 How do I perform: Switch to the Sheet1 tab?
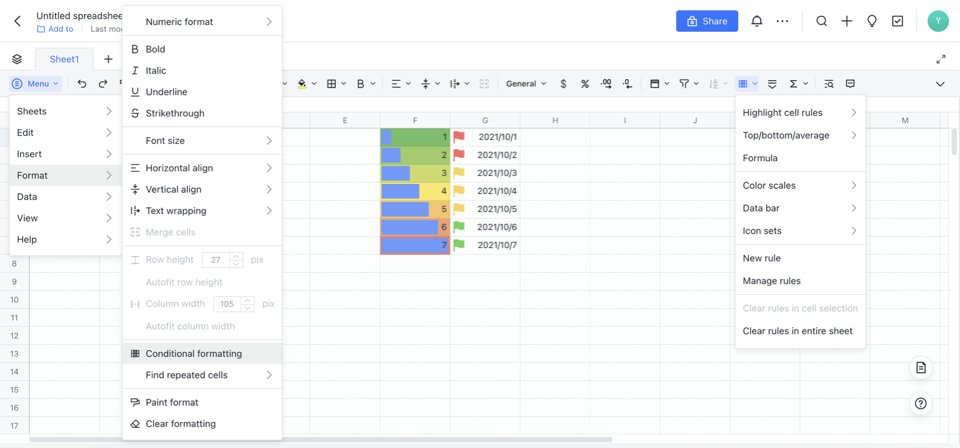point(64,59)
